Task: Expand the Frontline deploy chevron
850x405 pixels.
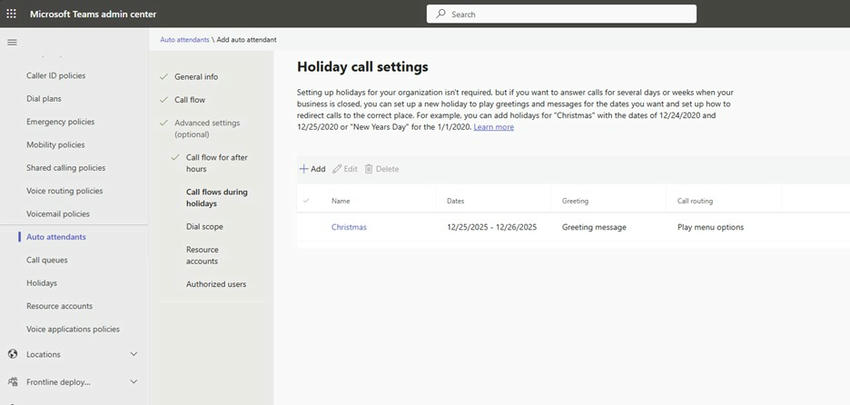Action: 134,382
